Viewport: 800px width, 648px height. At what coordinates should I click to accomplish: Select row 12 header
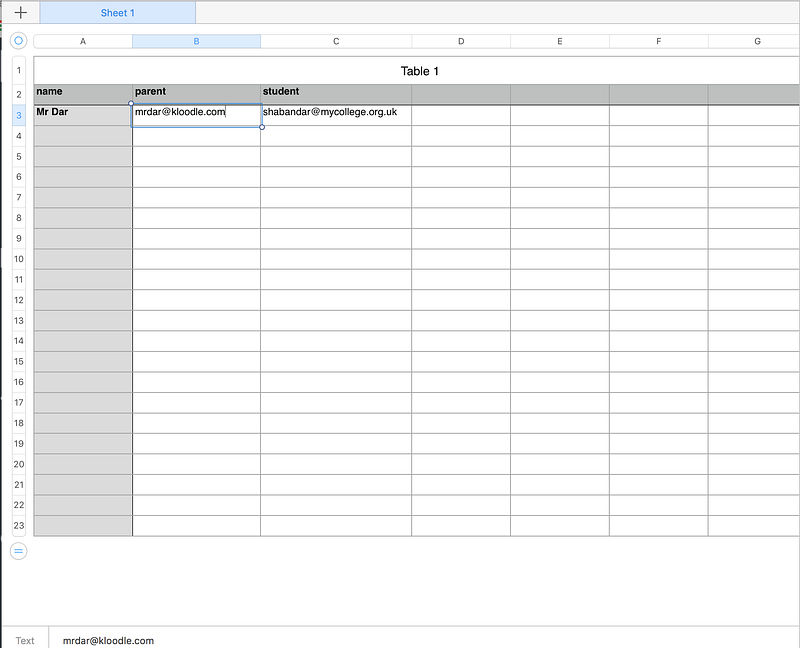[x=19, y=300]
